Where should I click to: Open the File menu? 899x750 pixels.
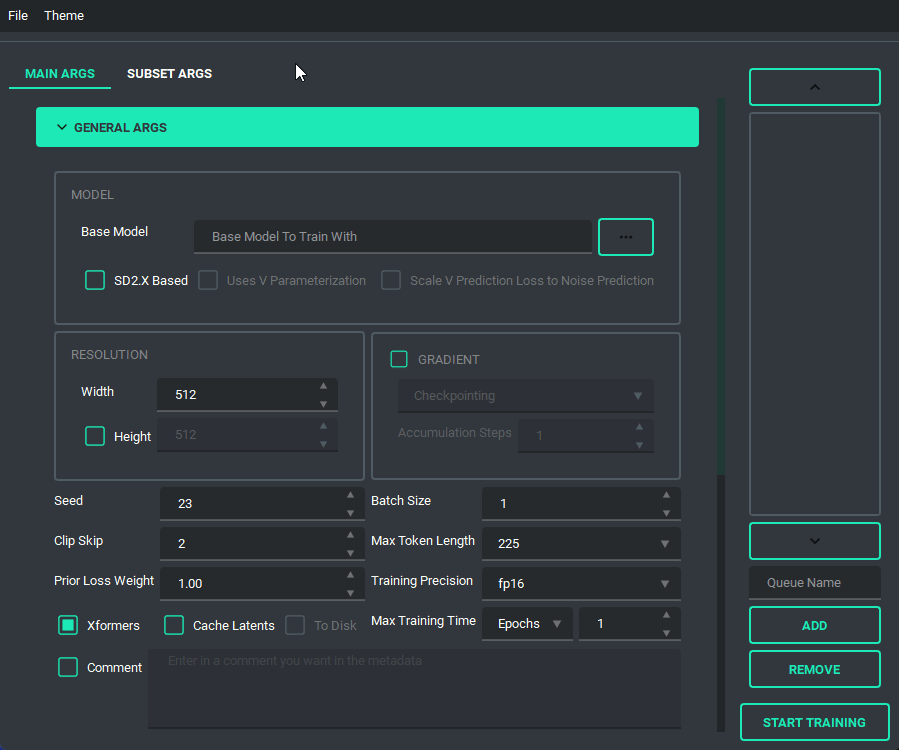pyautogui.click(x=18, y=15)
